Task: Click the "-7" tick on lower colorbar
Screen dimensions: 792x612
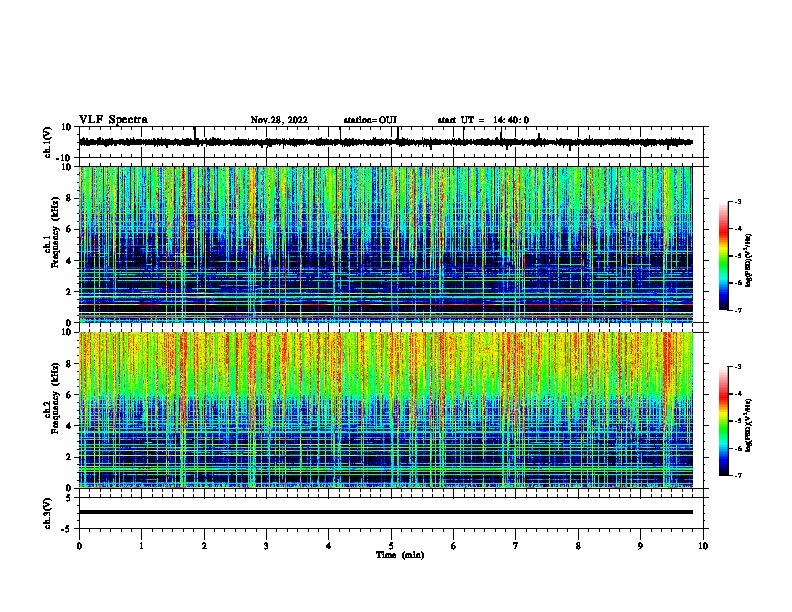Action: pos(737,476)
